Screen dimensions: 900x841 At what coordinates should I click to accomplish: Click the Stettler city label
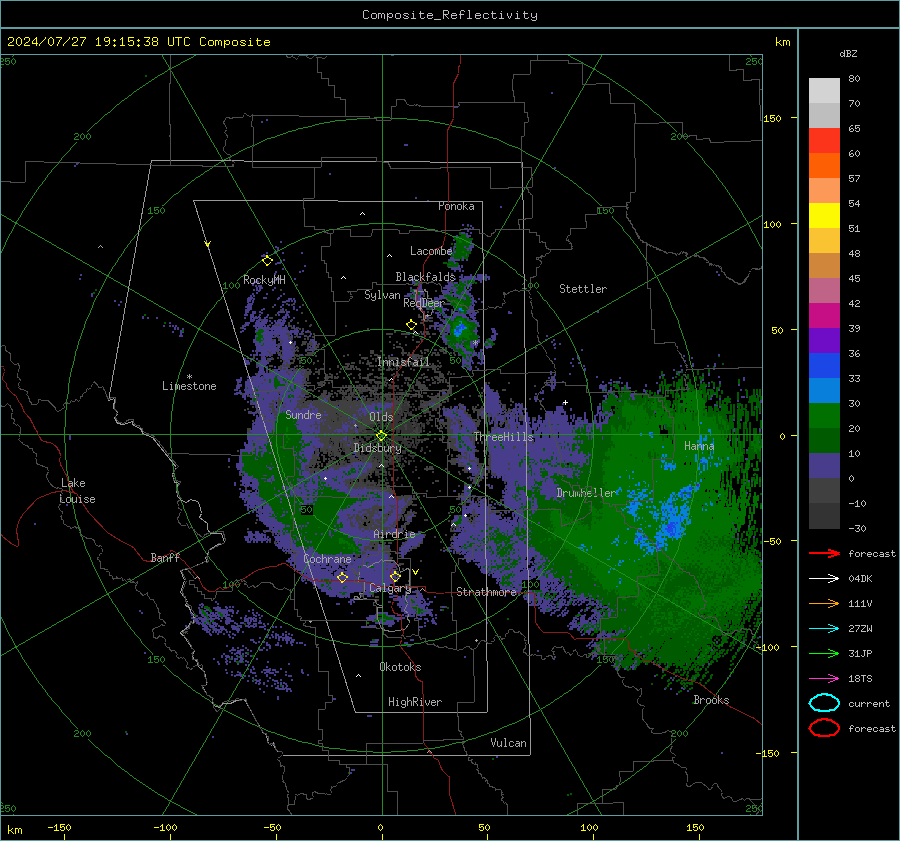(583, 289)
